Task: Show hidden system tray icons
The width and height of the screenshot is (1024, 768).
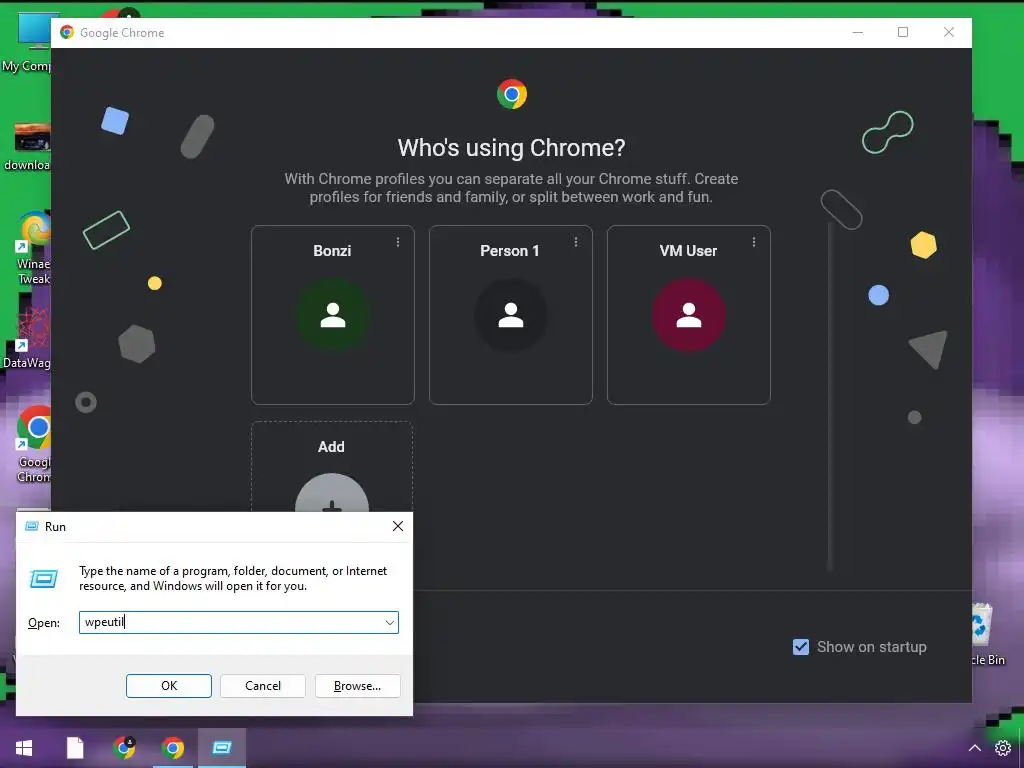Action: point(974,748)
